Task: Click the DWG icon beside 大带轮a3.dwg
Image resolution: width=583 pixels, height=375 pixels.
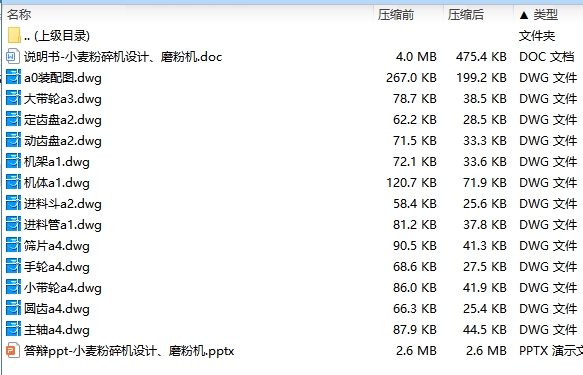Action: click(x=13, y=98)
